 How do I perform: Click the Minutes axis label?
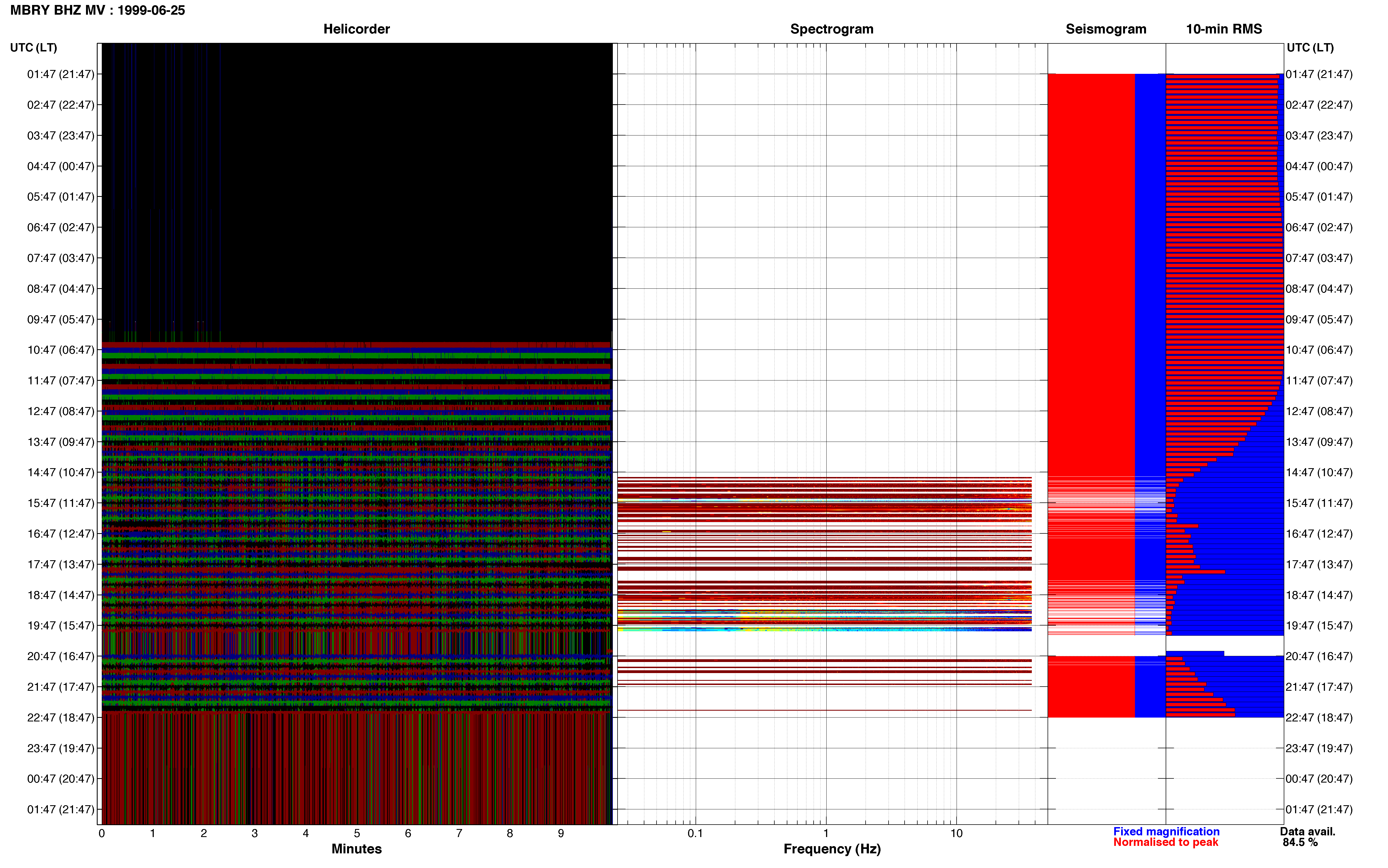click(x=356, y=849)
